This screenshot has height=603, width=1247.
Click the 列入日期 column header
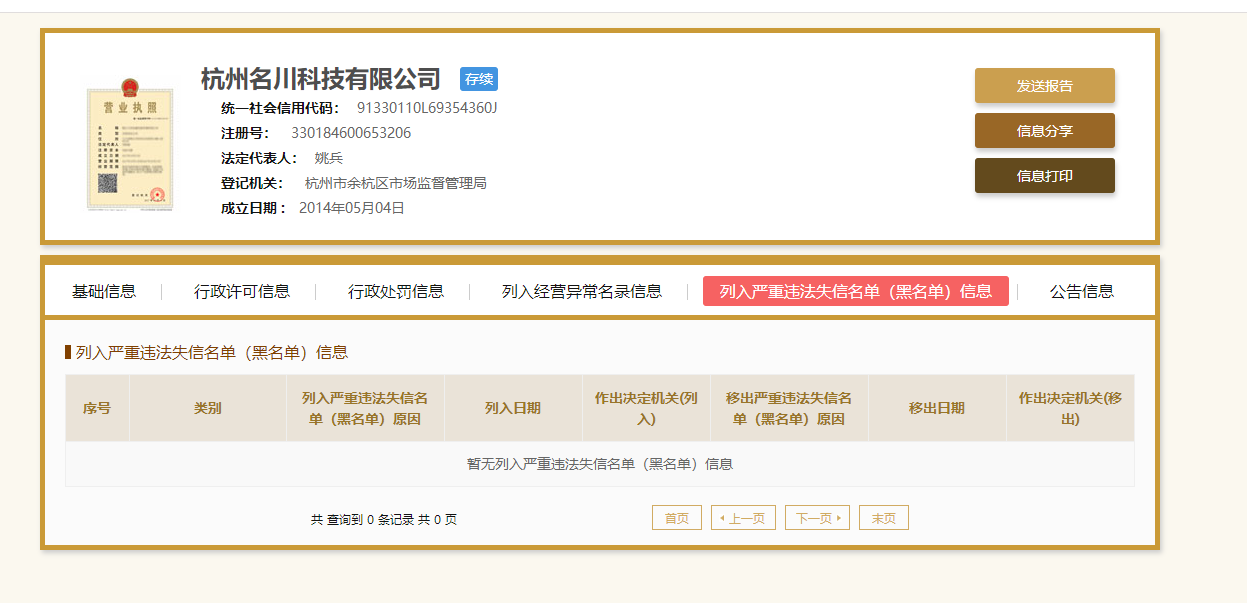pyautogui.click(x=513, y=408)
